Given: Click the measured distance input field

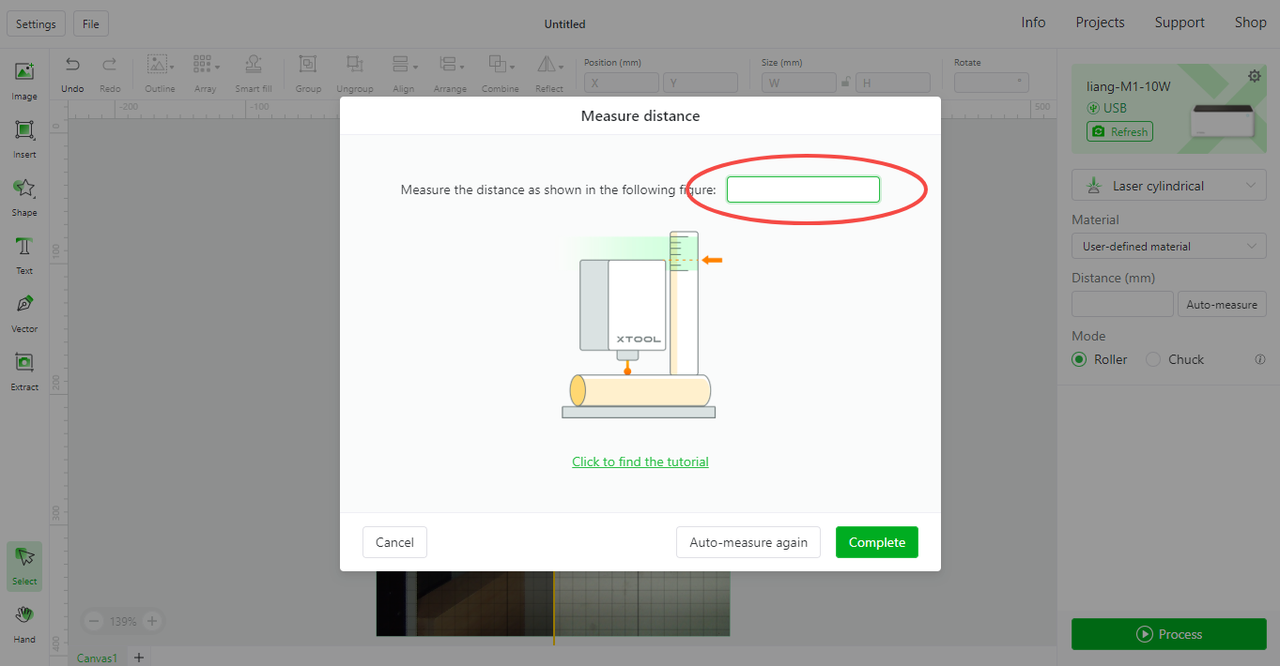Looking at the screenshot, I should [803, 189].
